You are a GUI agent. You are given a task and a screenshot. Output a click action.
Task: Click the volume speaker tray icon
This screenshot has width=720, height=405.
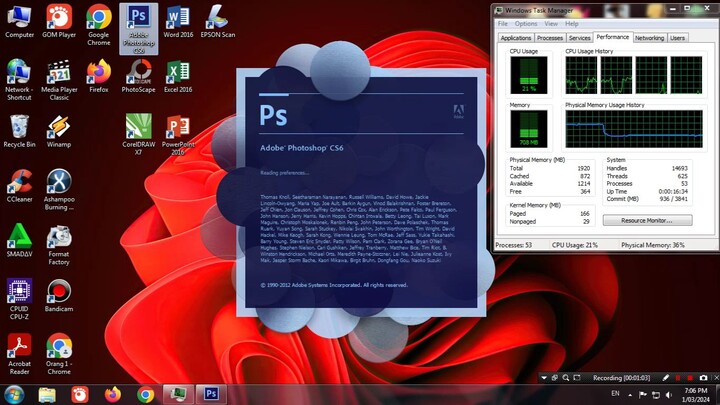tap(669, 395)
